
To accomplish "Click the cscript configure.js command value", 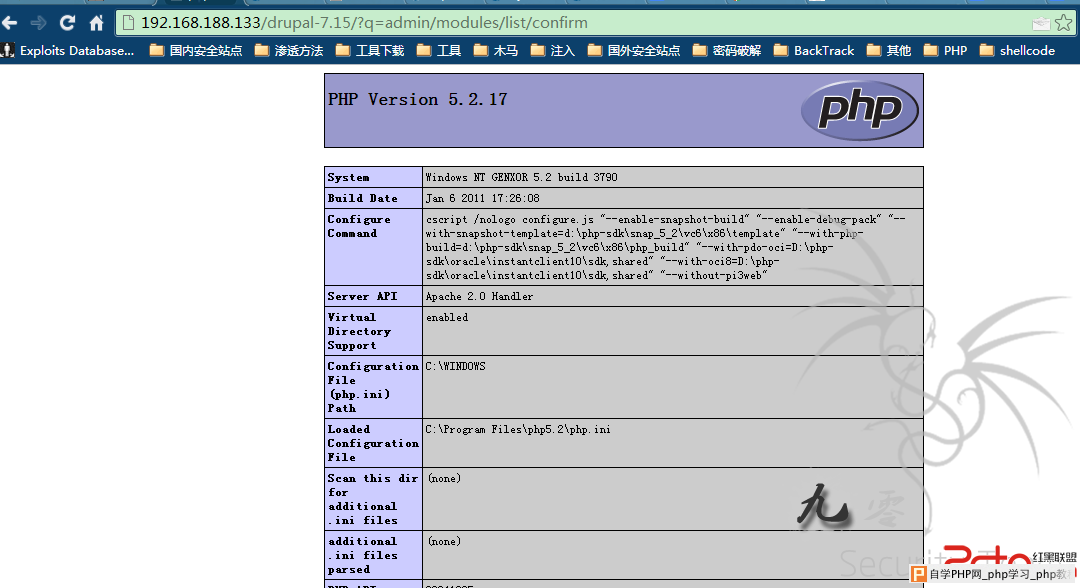I will pos(665,247).
